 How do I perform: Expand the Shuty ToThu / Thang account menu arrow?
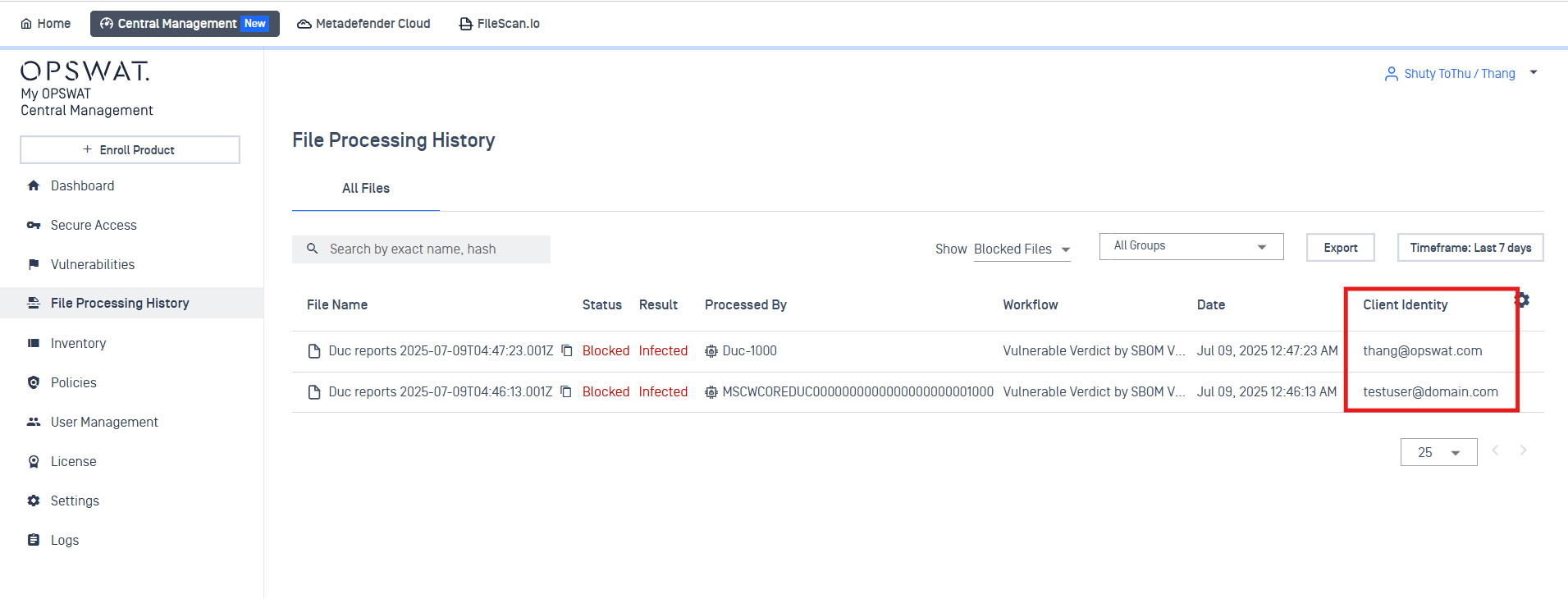(1534, 73)
